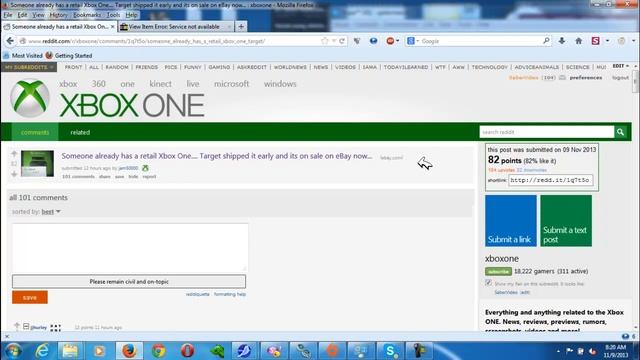This screenshot has width=640, height=360.
Task: Click the blue round extension icon in toolbar
Action: pos(373,41)
